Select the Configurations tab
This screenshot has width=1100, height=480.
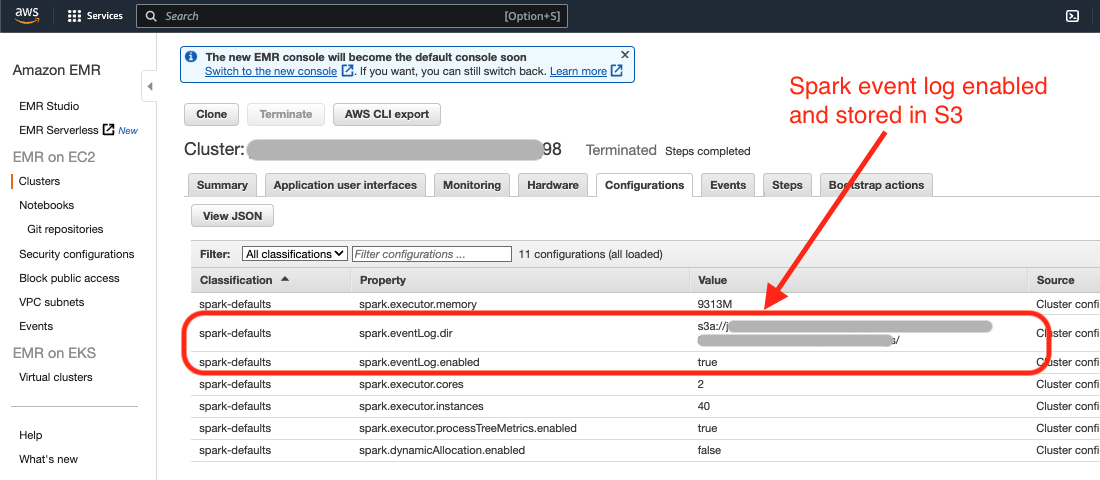click(644, 185)
